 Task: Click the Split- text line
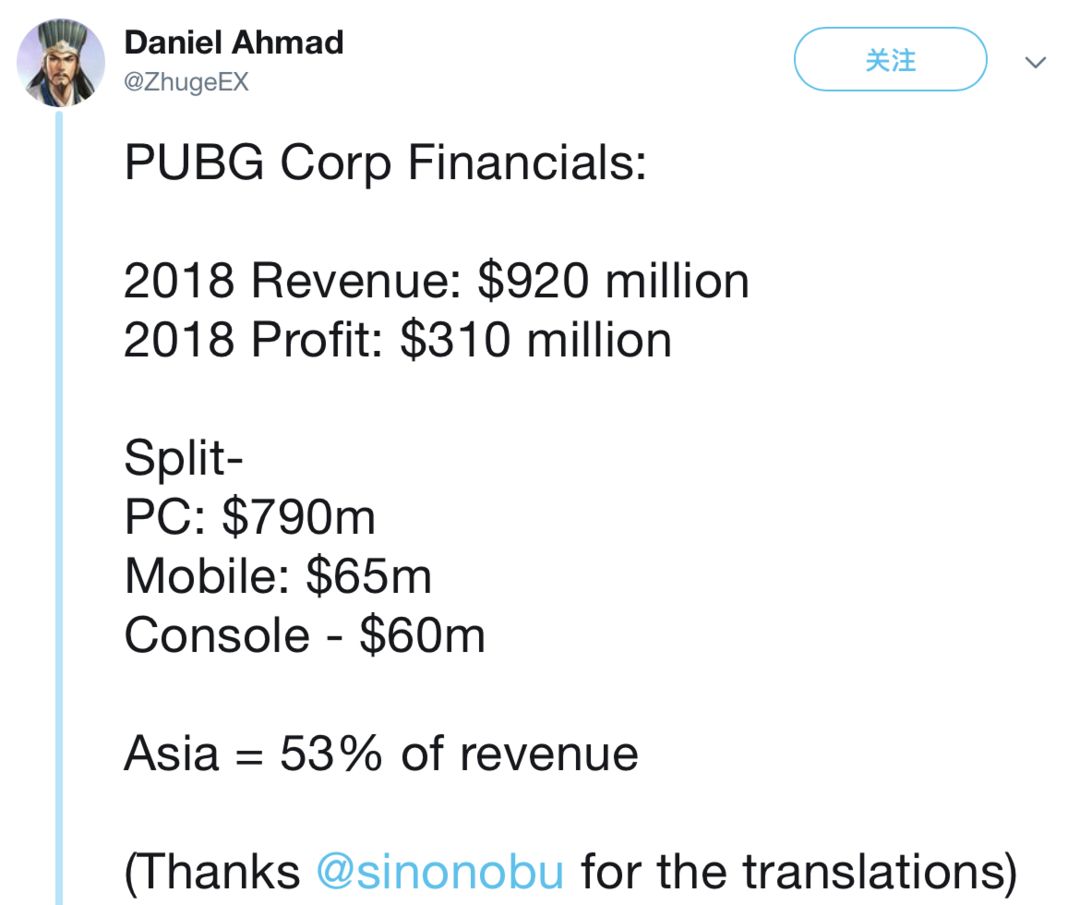tap(183, 458)
